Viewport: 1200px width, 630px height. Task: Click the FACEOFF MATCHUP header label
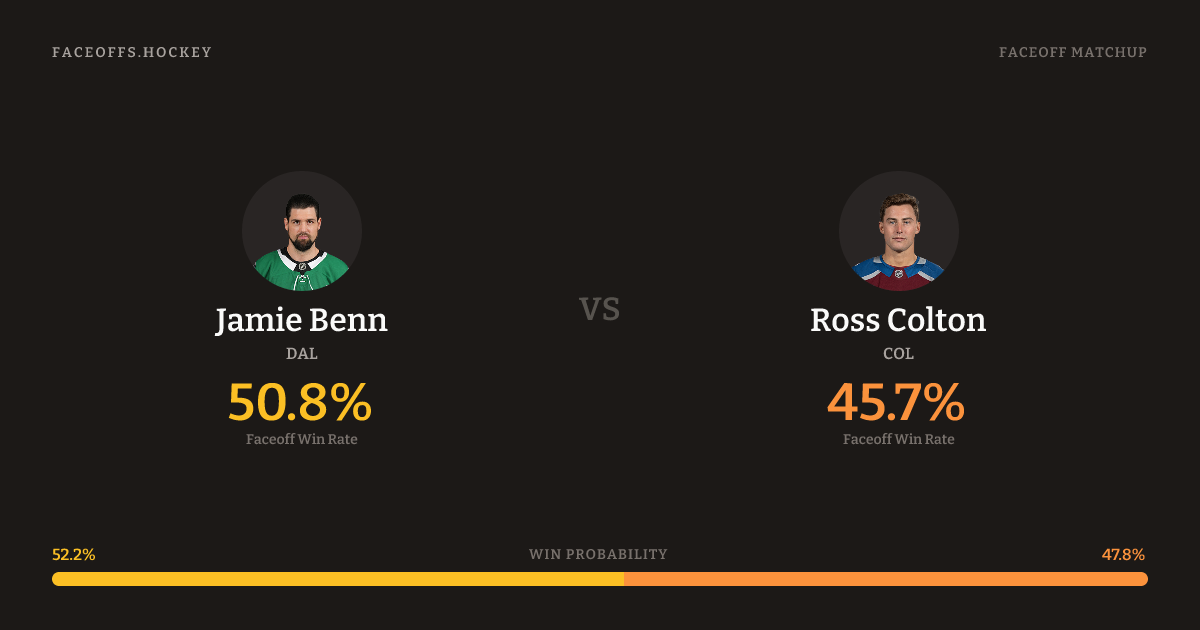click(1072, 52)
